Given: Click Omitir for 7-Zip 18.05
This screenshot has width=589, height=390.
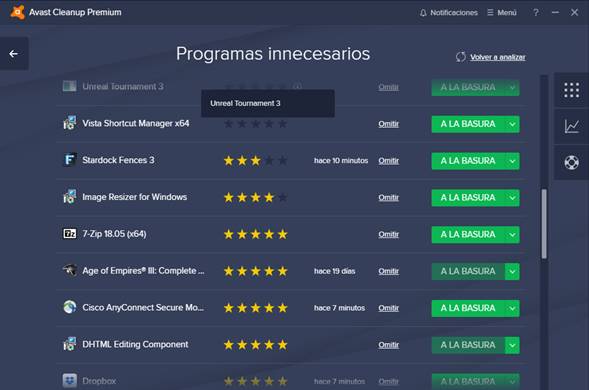Looking at the screenshot, I should click(388, 234).
